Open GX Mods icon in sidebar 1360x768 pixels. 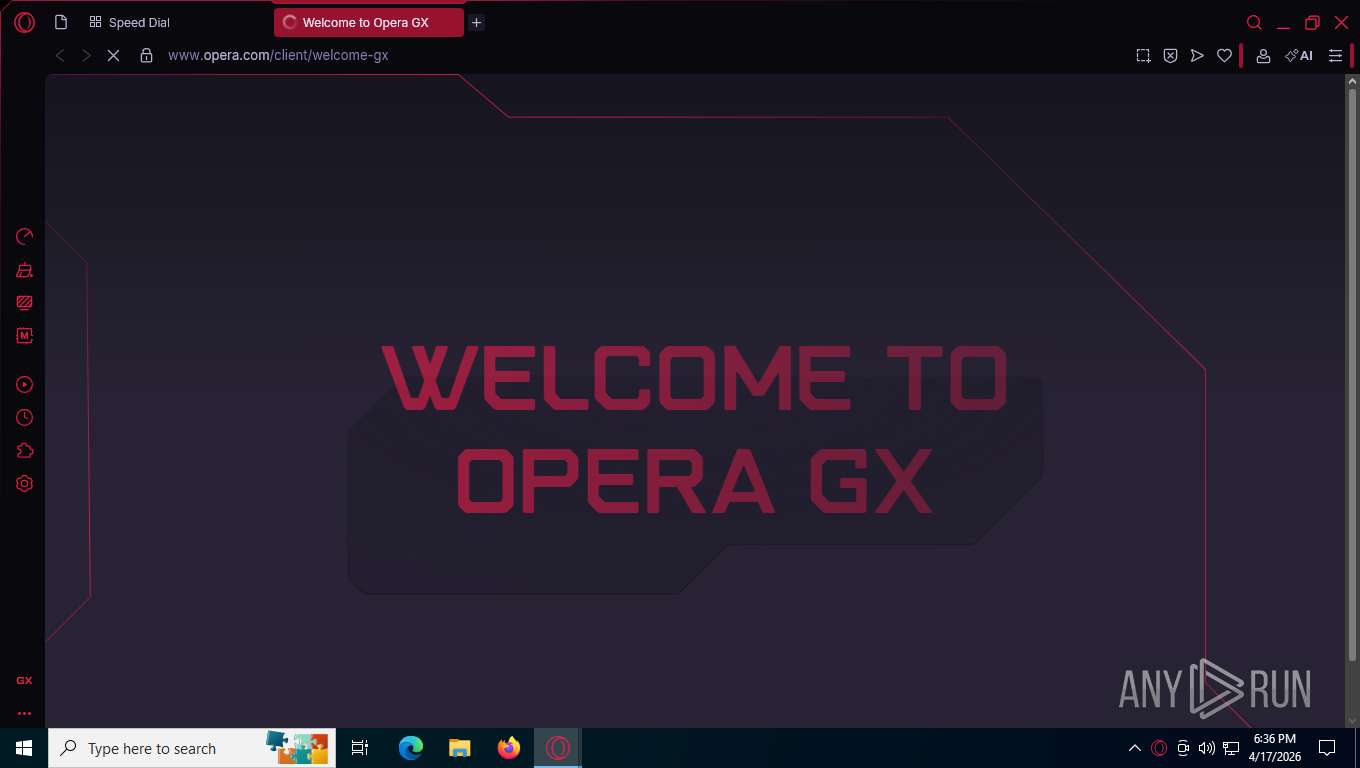tap(24, 303)
